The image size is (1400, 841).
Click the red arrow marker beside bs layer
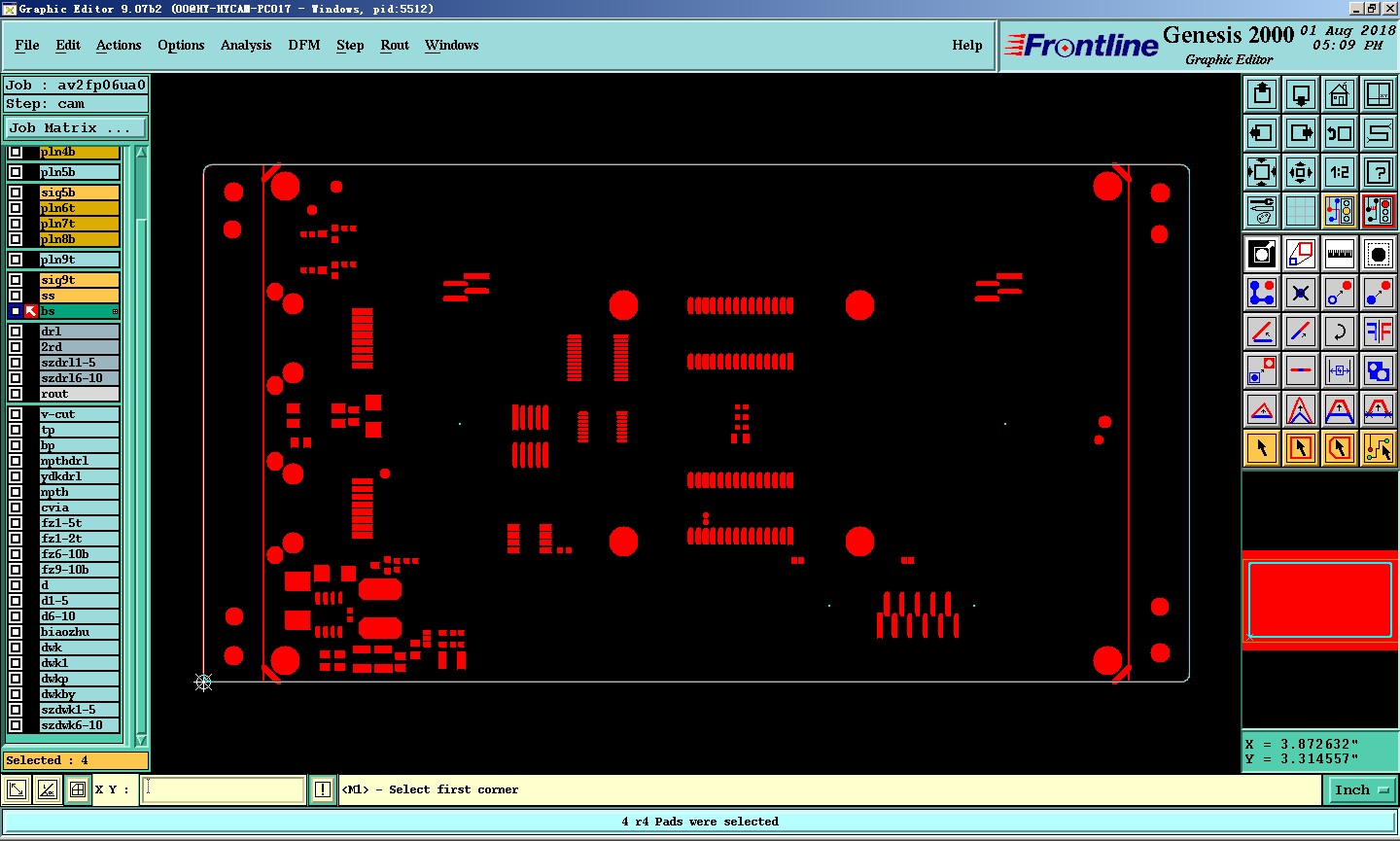(x=31, y=311)
